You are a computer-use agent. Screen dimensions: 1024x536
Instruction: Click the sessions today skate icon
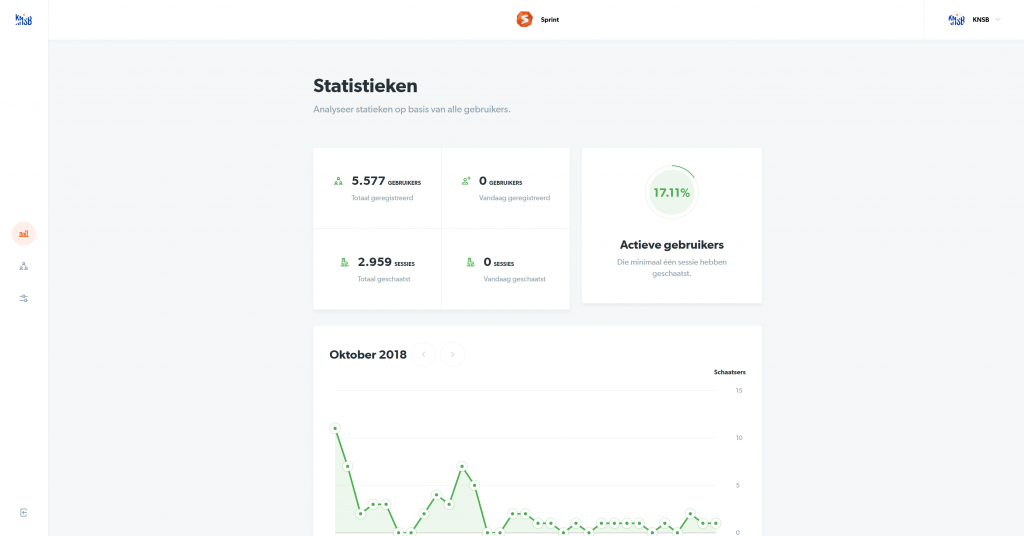[470, 262]
